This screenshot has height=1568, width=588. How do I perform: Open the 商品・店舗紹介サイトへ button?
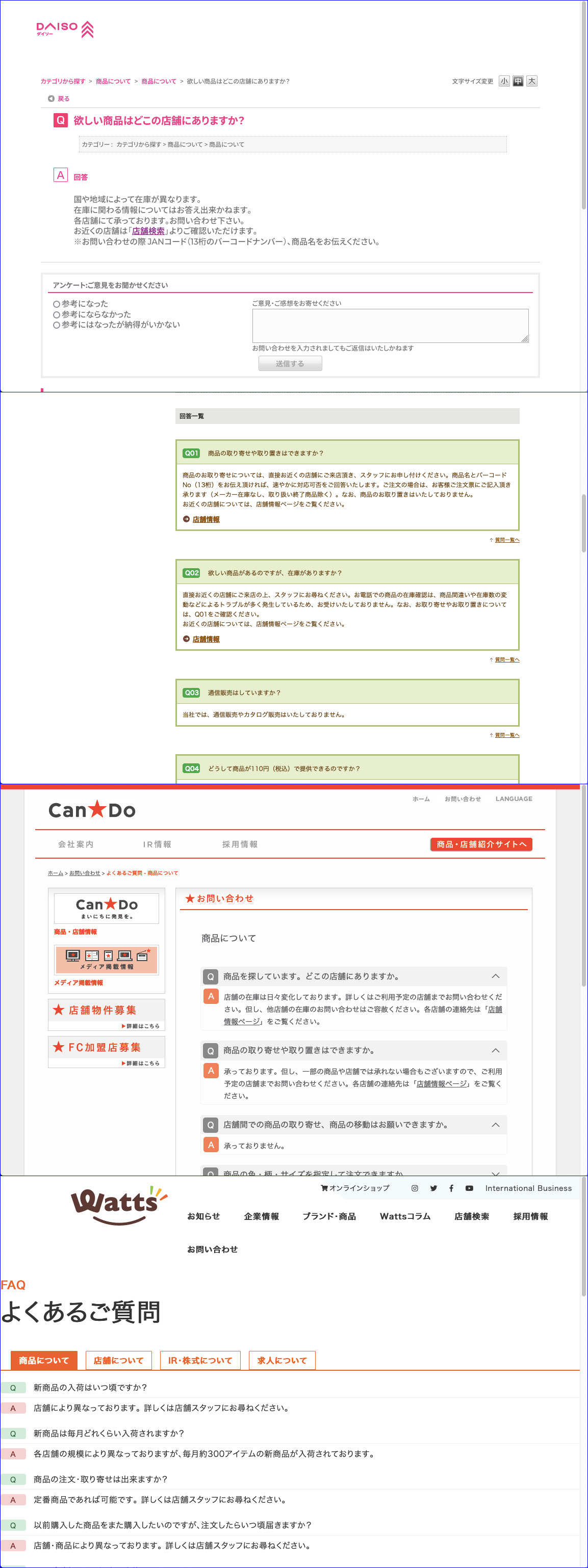pos(481,844)
